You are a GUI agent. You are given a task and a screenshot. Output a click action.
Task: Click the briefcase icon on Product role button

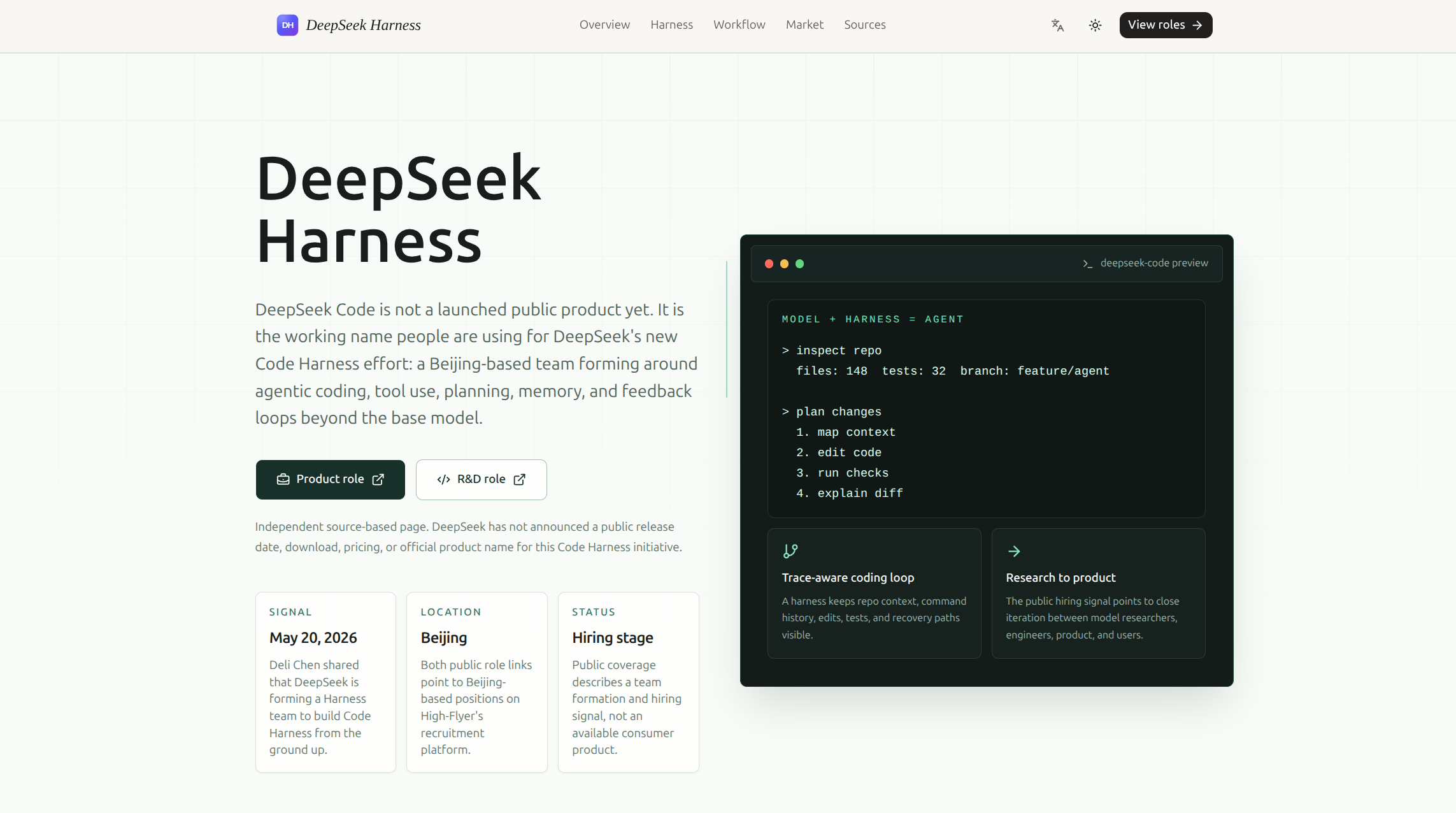point(283,479)
